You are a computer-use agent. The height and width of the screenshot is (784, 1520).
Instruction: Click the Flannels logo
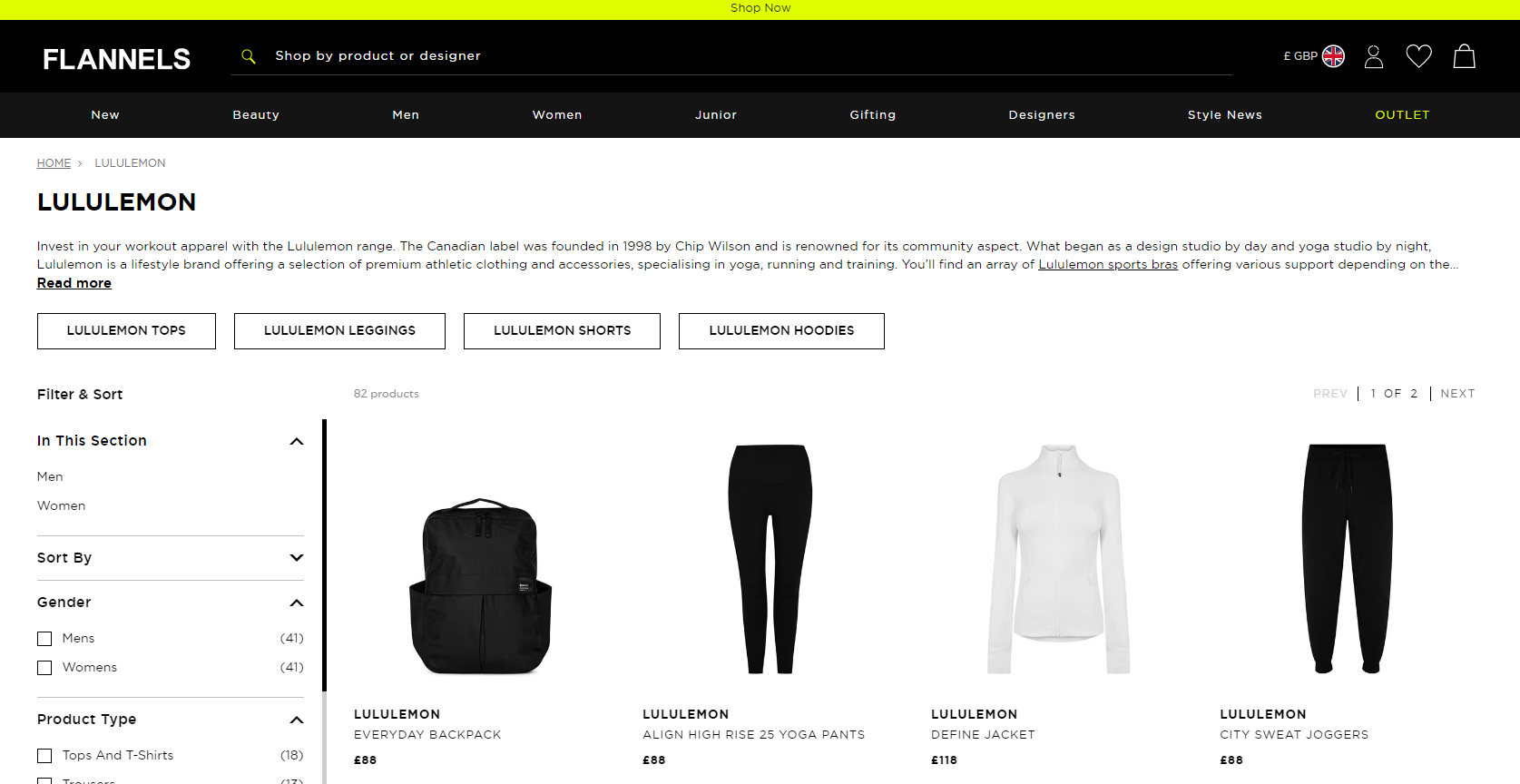[116, 60]
